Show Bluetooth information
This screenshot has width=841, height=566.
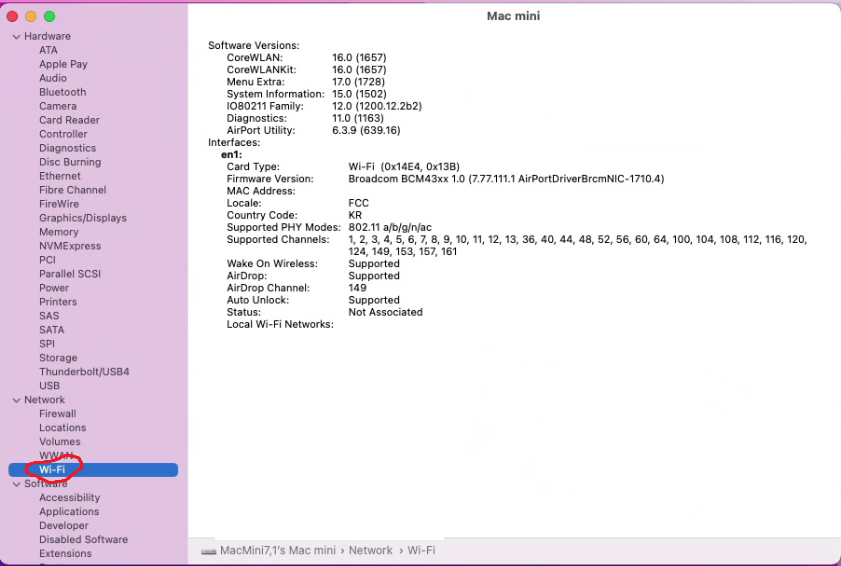[62, 92]
